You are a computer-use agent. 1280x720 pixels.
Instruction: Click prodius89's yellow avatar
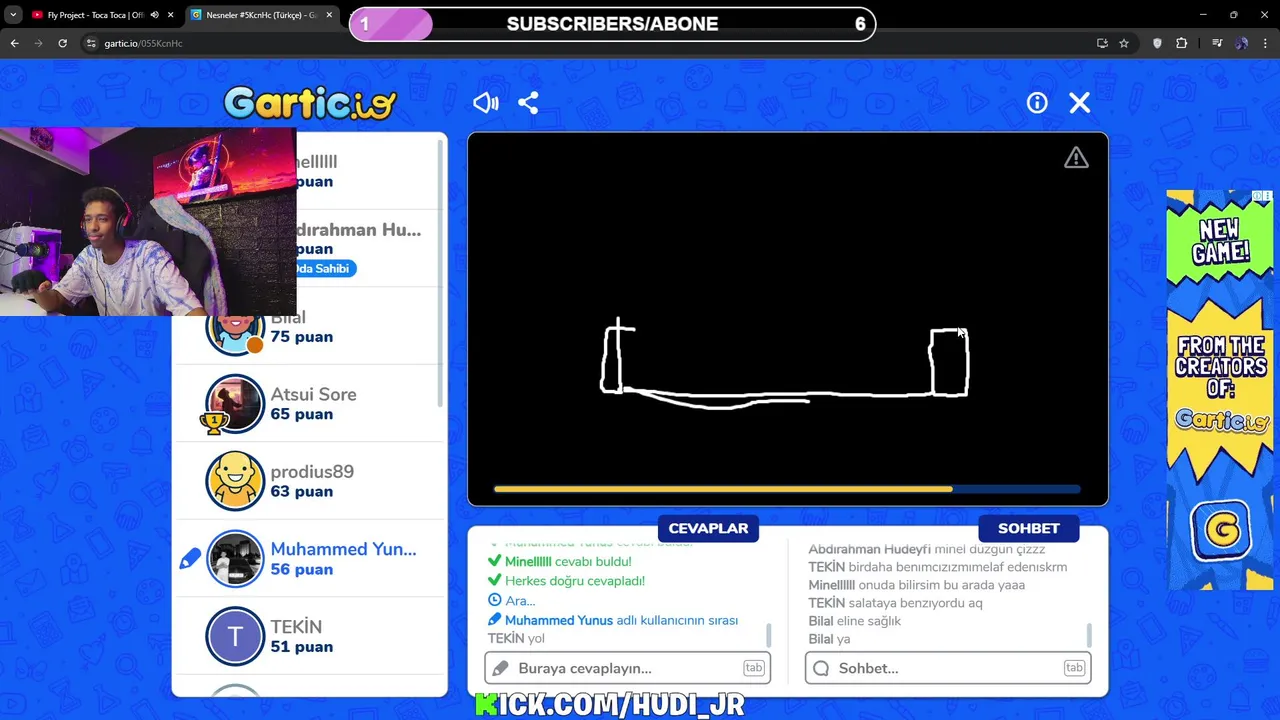[x=235, y=481]
